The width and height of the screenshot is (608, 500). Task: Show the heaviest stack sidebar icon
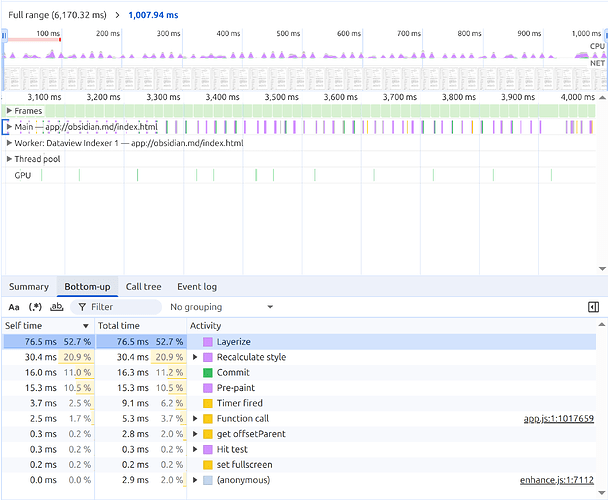tap(593, 307)
